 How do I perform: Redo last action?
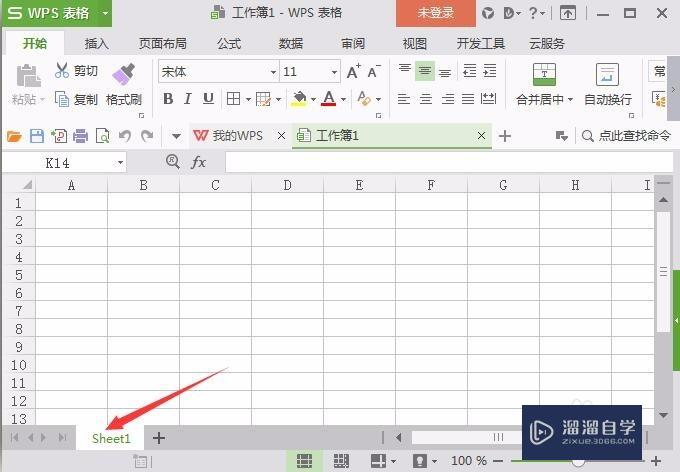[x=147, y=136]
